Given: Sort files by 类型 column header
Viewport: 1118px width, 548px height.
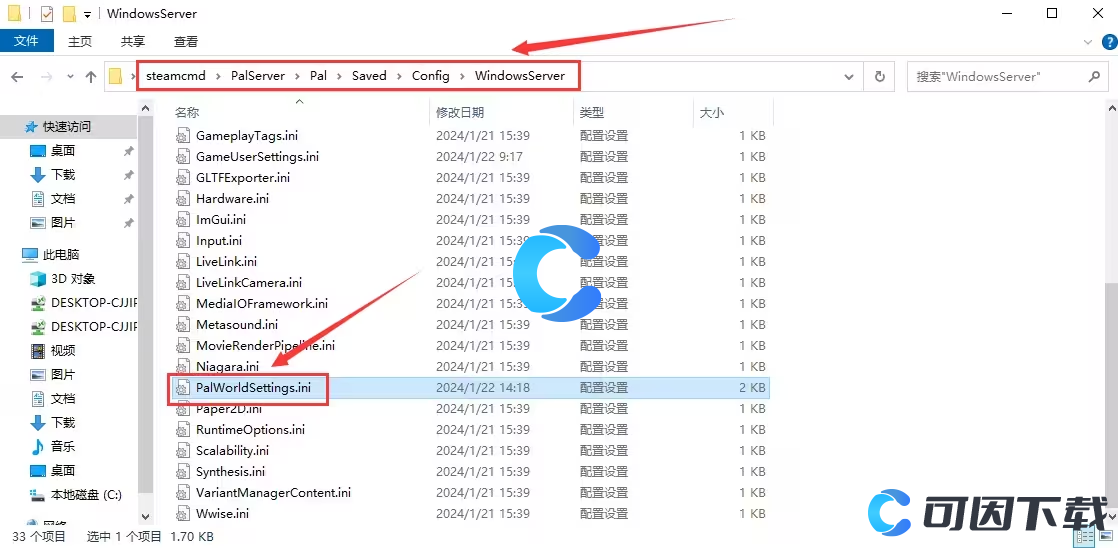Looking at the screenshot, I should pyautogui.click(x=592, y=113).
